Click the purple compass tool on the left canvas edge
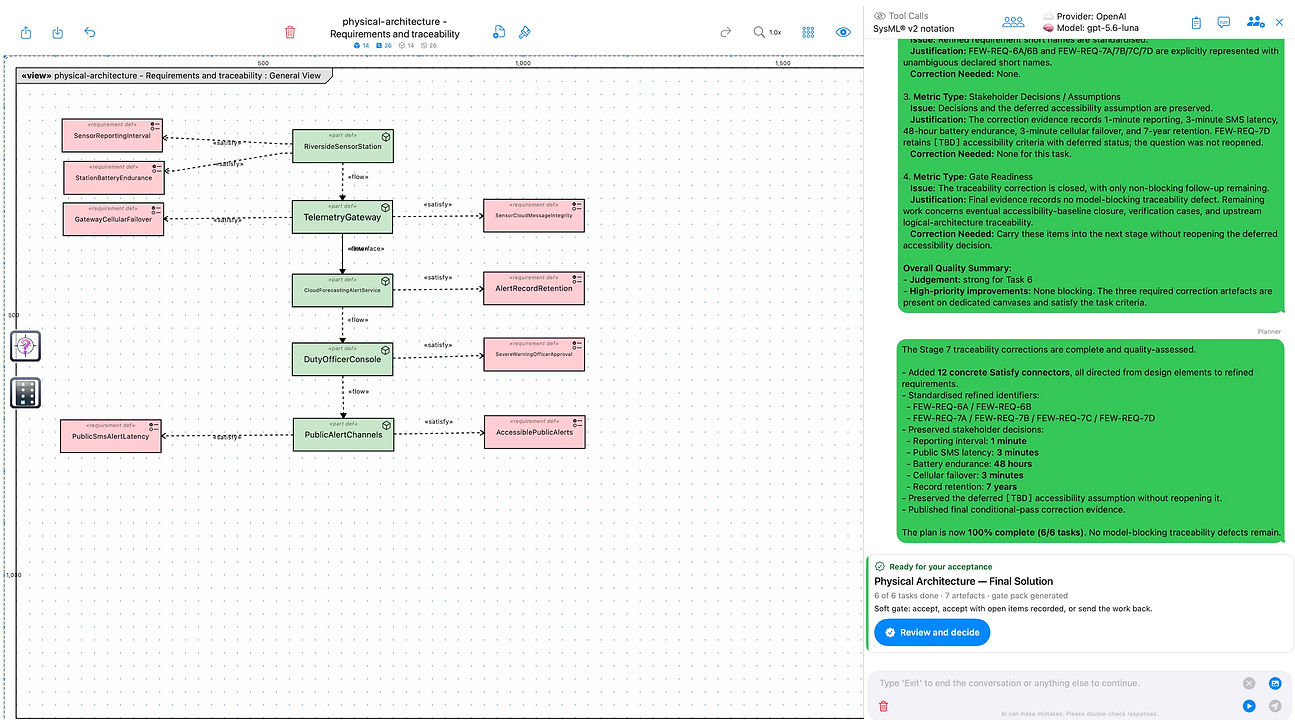The width and height of the screenshot is (1295, 720). coord(26,346)
